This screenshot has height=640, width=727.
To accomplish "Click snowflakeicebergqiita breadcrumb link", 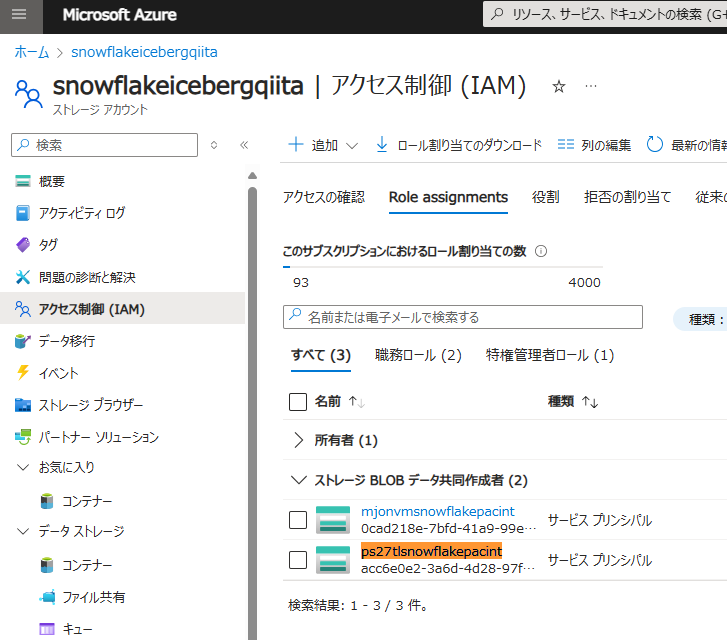I will pyautogui.click(x=144, y=52).
